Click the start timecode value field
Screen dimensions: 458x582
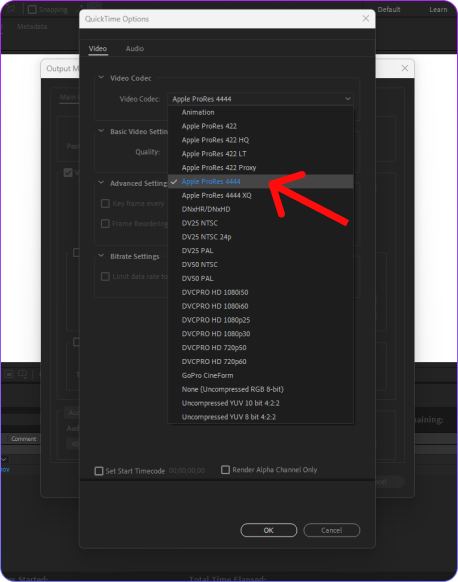[x=187, y=471]
